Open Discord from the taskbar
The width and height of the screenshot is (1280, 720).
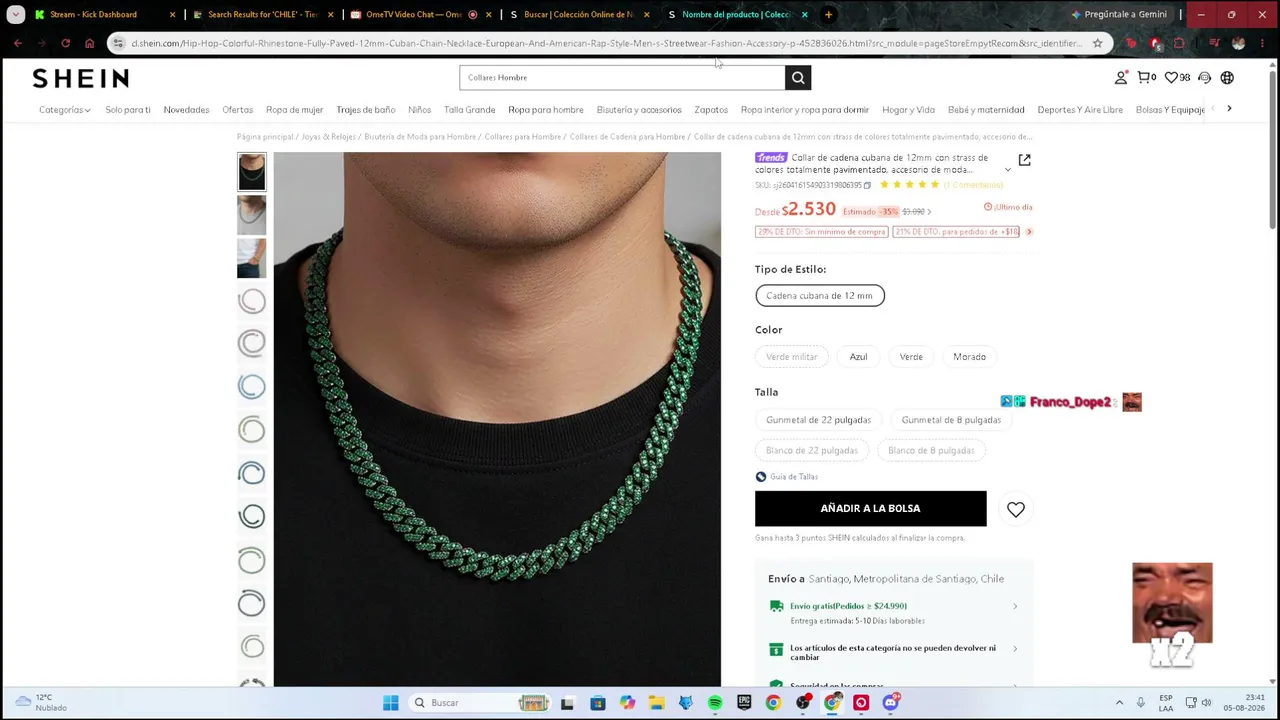coord(891,703)
